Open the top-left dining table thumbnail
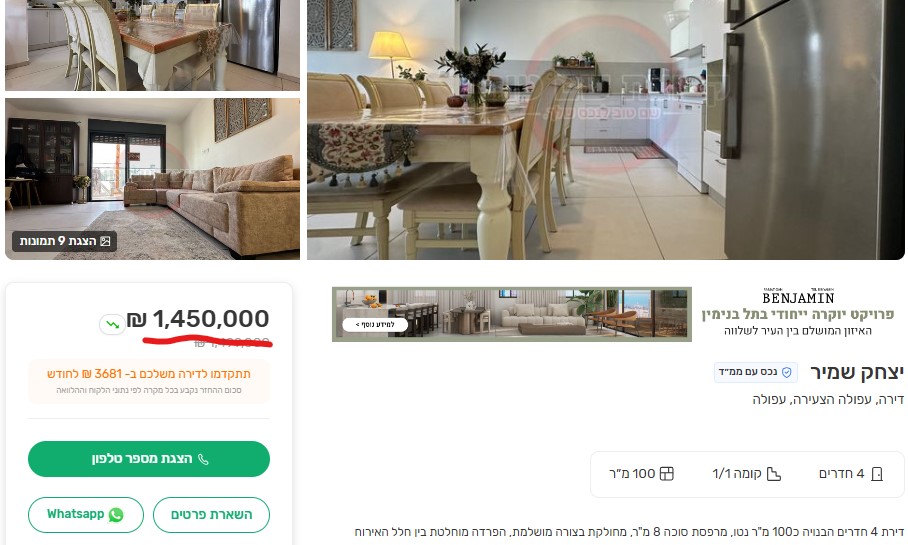 (152, 45)
